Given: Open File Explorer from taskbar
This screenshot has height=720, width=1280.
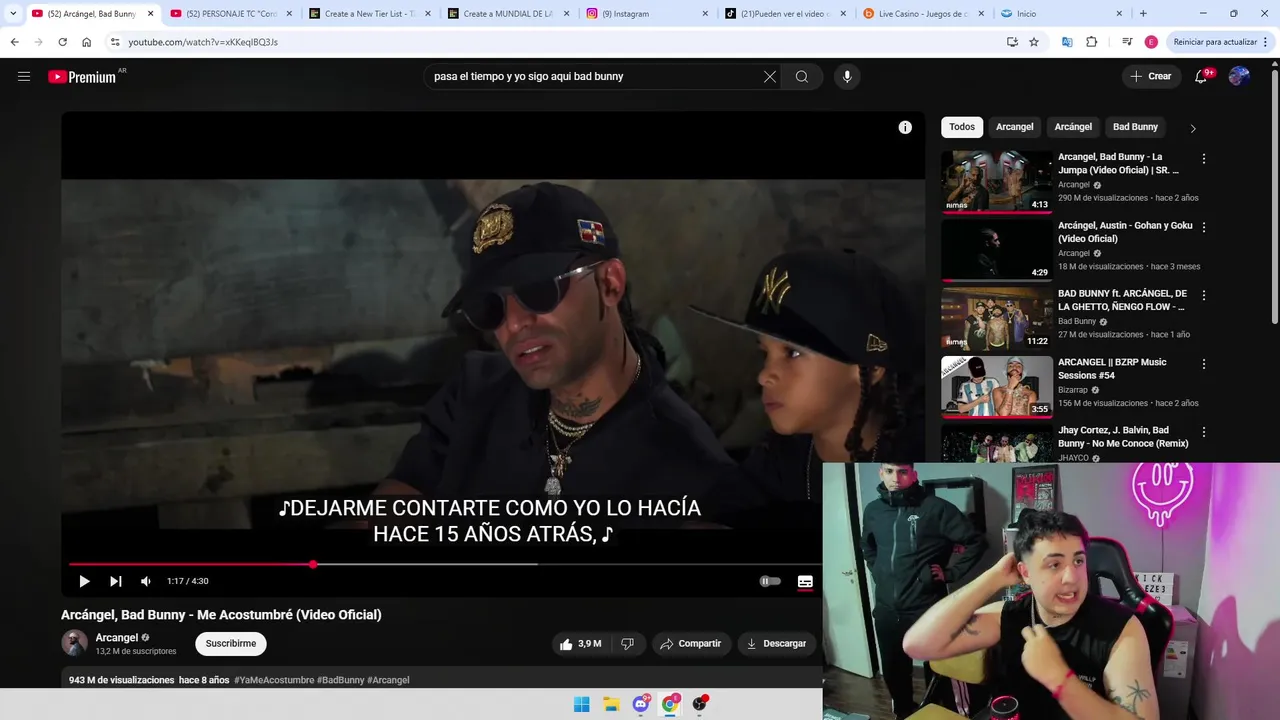Looking at the screenshot, I should click(611, 704).
